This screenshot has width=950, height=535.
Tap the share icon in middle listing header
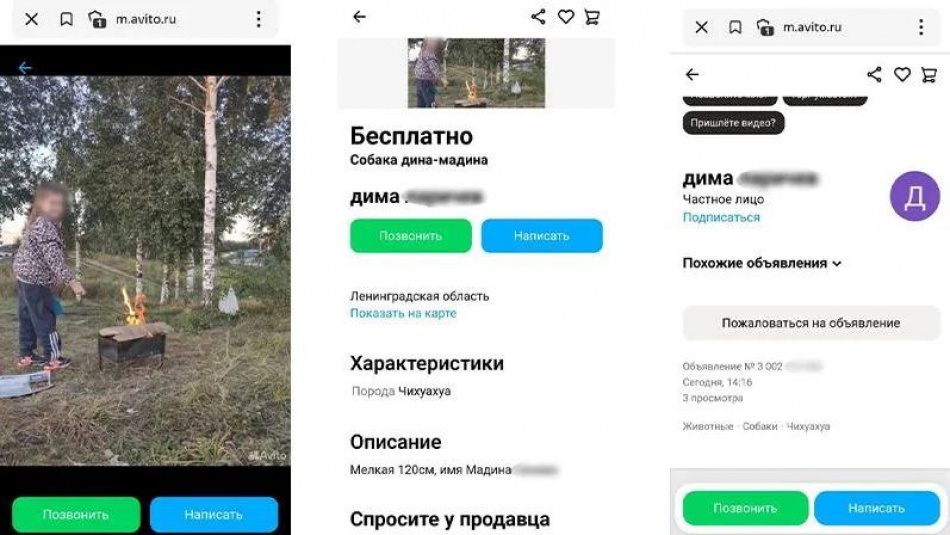(537, 17)
